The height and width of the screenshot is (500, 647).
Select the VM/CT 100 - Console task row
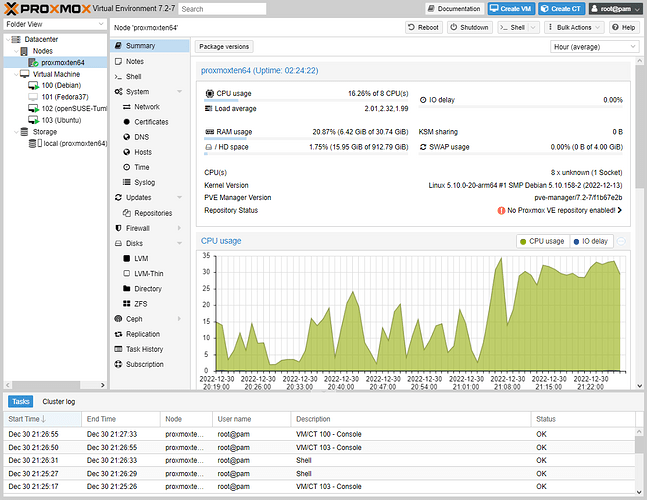pos(319,434)
